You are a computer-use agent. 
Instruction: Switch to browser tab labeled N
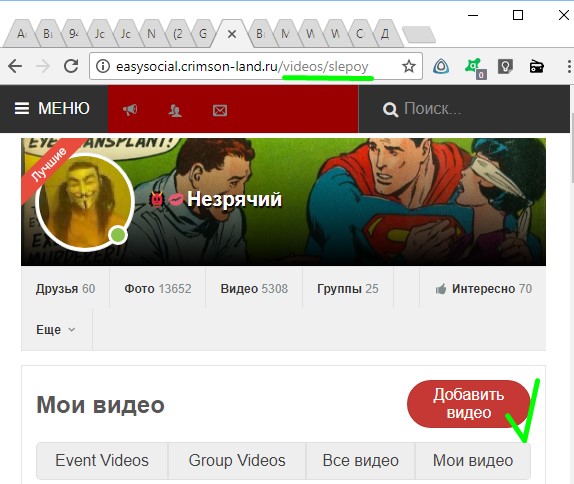click(x=151, y=34)
